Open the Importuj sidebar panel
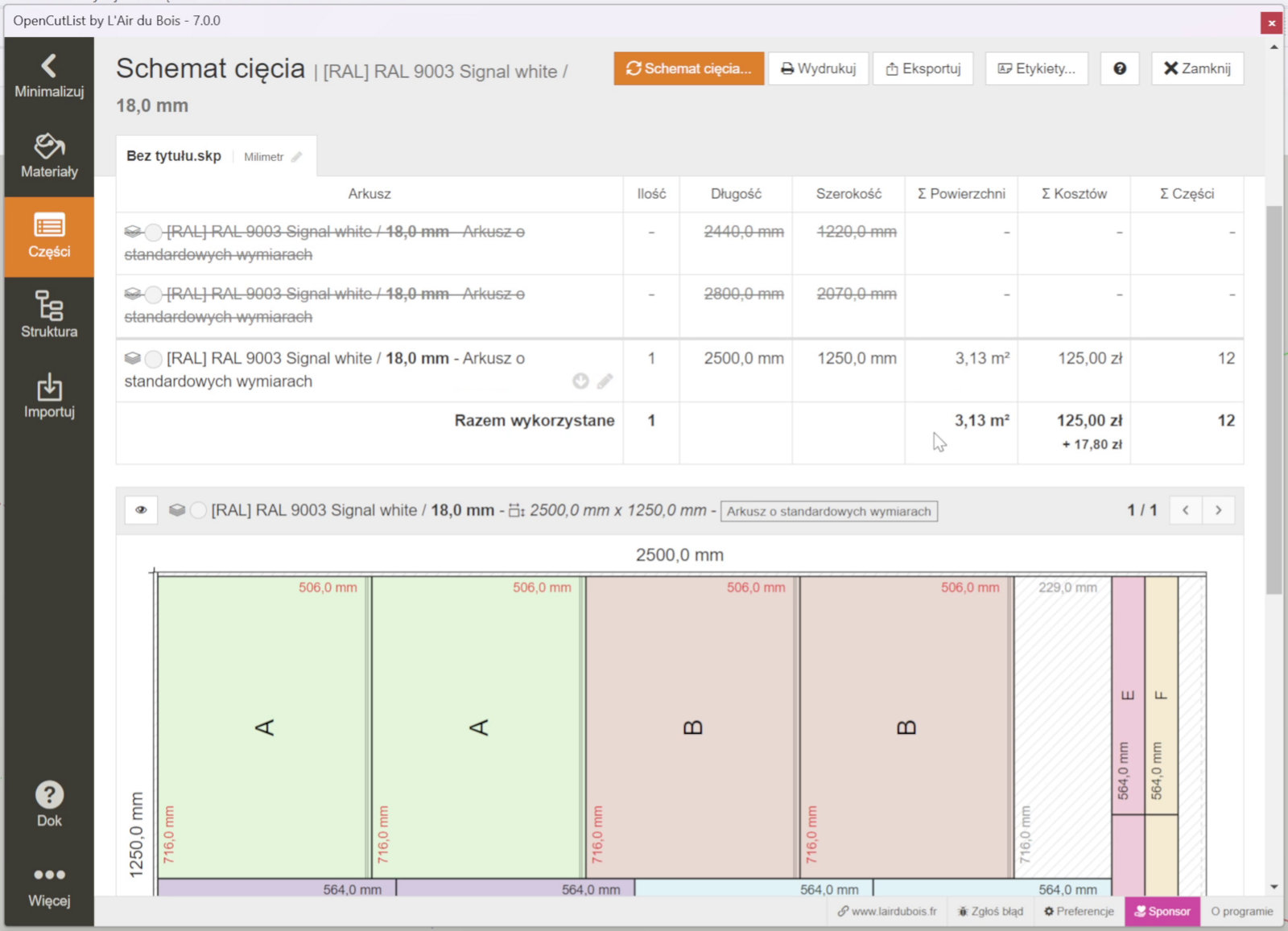This screenshot has width=1288, height=931. click(49, 395)
